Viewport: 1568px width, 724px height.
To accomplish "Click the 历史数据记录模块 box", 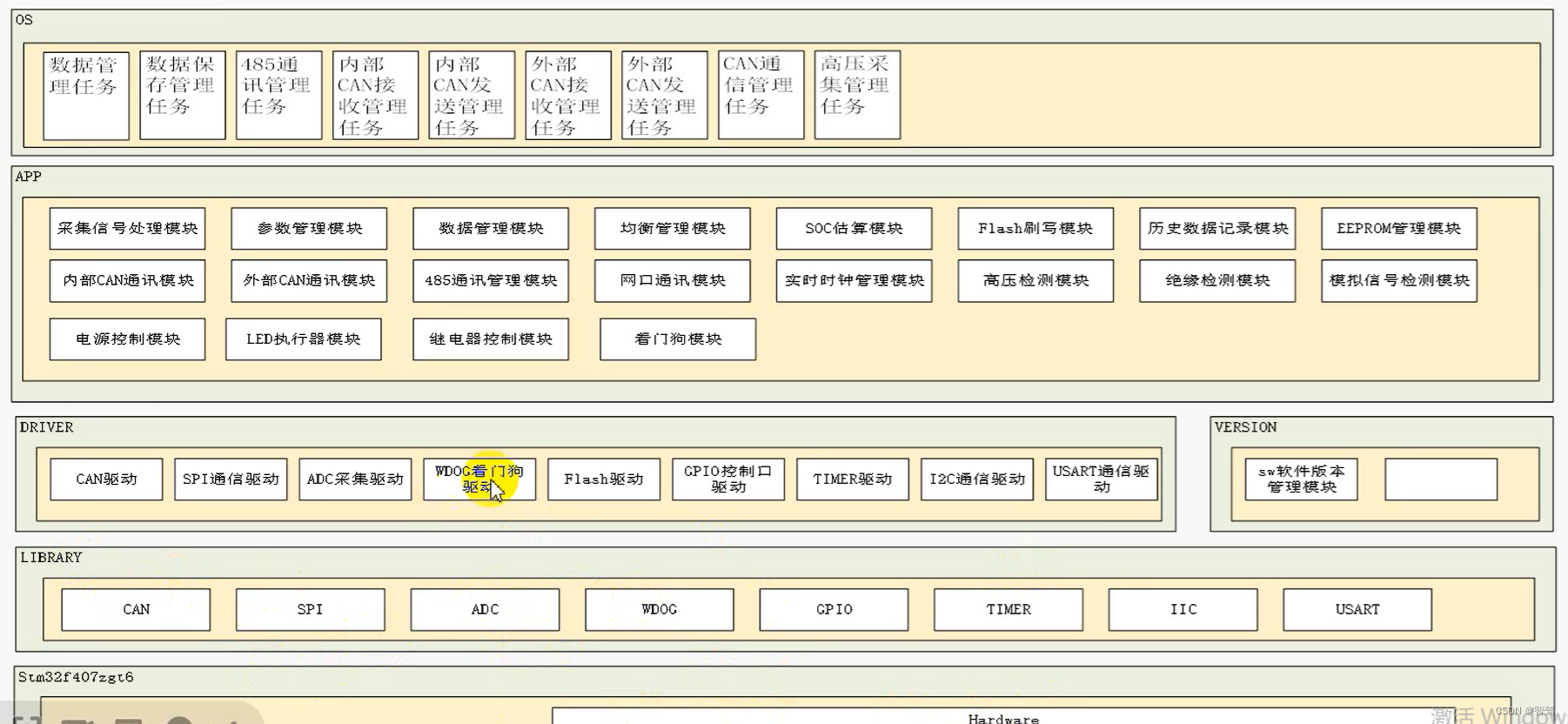I will tap(1217, 229).
